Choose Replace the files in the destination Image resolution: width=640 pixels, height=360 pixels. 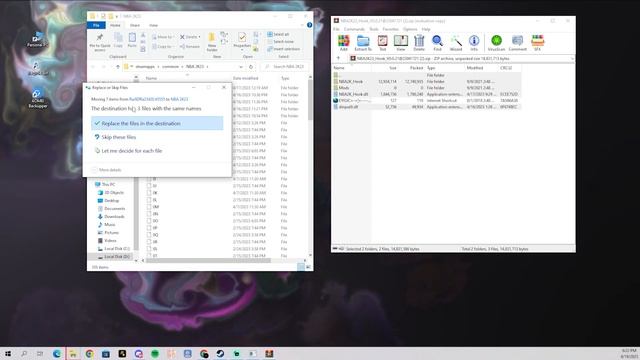pyautogui.click(x=157, y=123)
